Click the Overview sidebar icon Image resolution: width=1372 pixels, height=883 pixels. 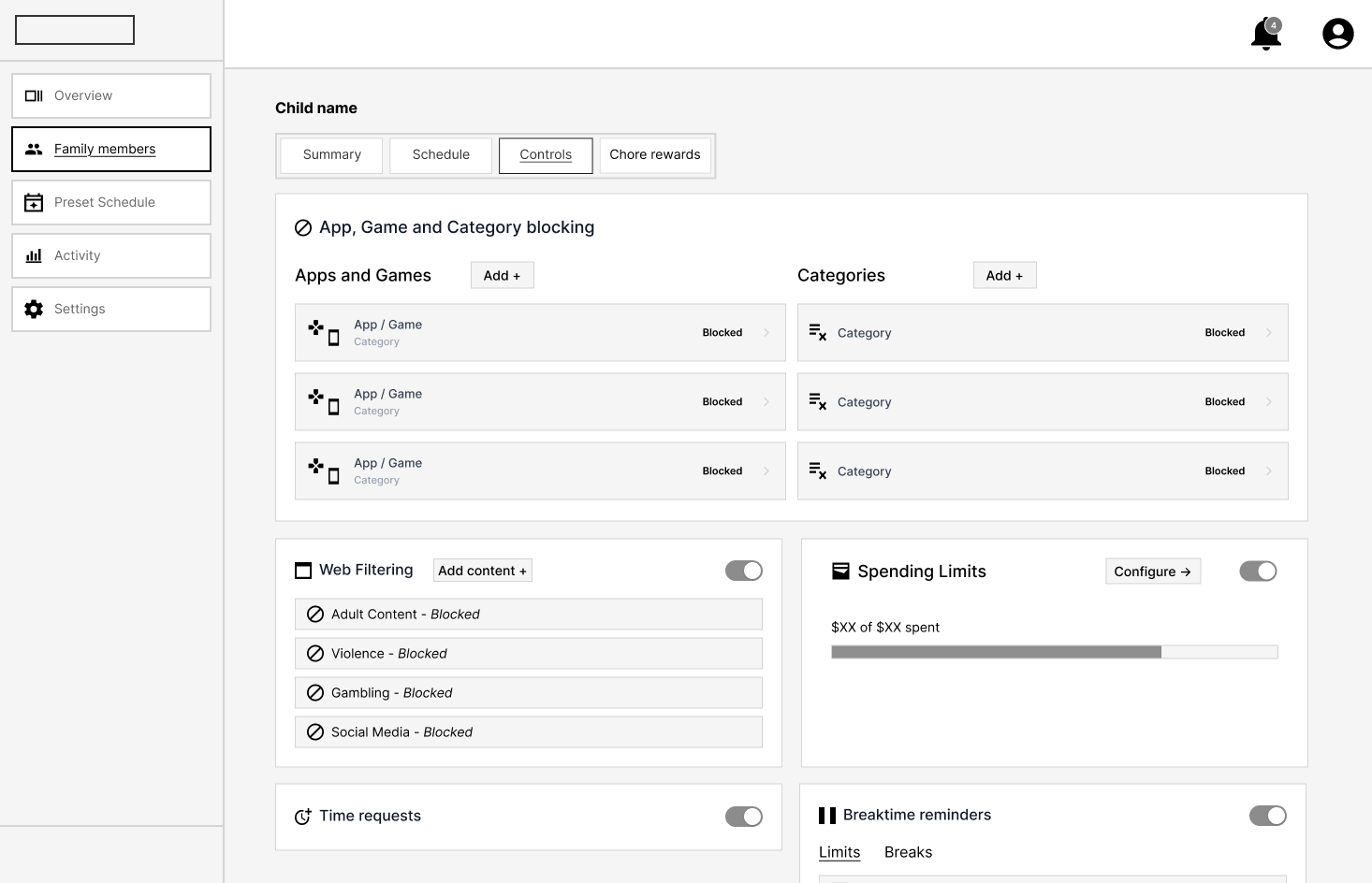34,95
